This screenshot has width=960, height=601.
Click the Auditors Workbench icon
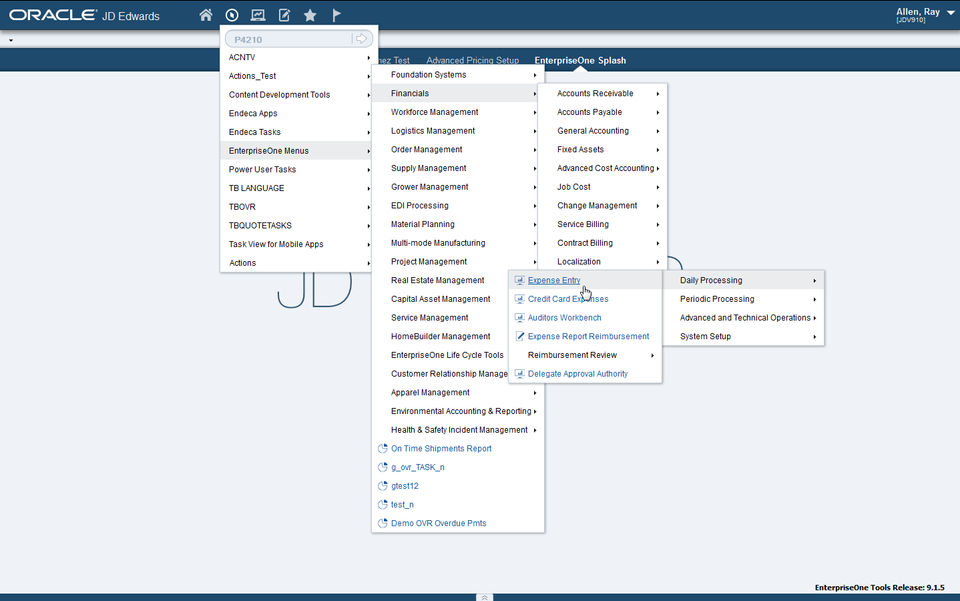519,318
